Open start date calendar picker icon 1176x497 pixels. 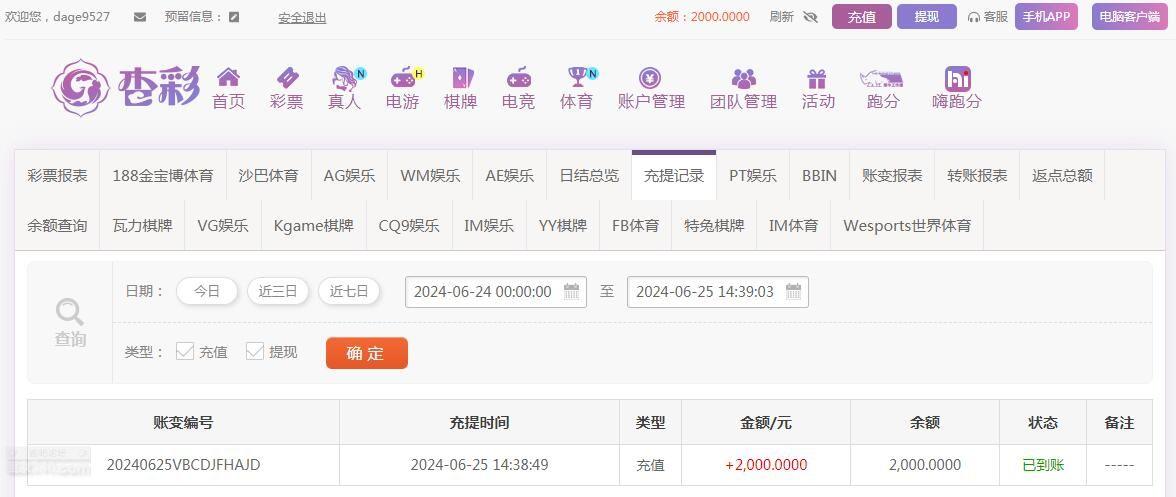point(572,292)
